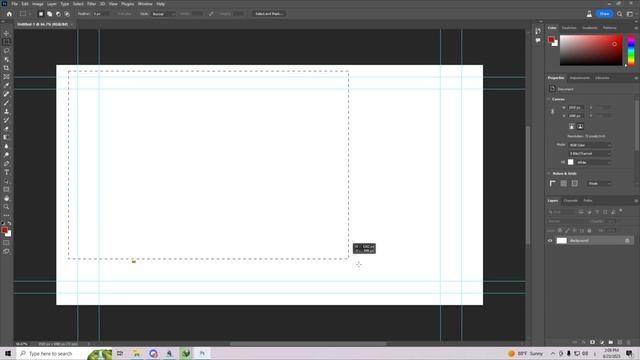Open the File menu
The image size is (640, 360).
click(14, 4)
